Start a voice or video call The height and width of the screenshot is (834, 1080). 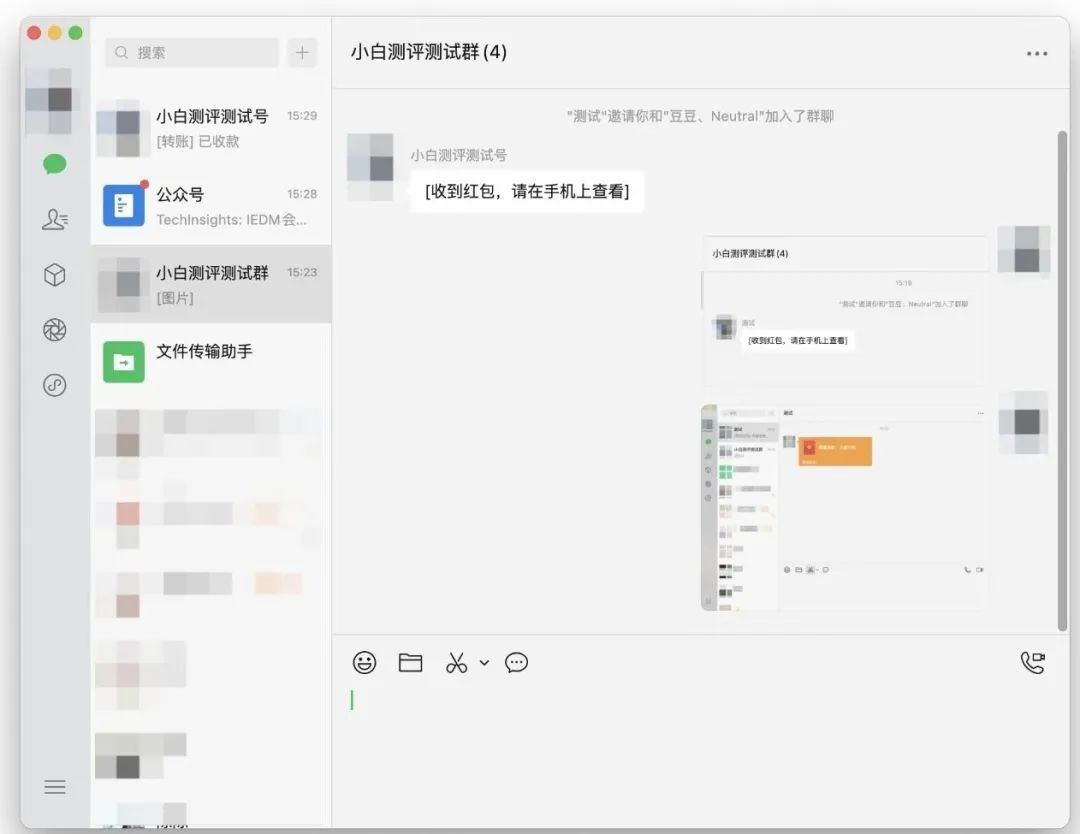point(1032,662)
